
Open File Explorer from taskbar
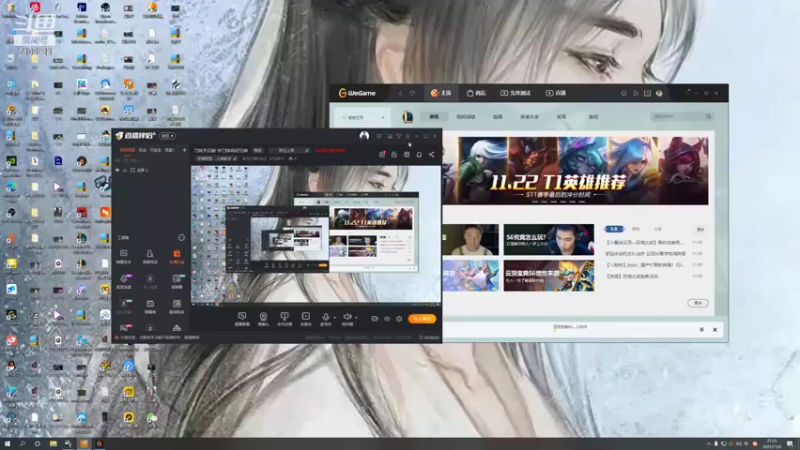click(x=53, y=444)
